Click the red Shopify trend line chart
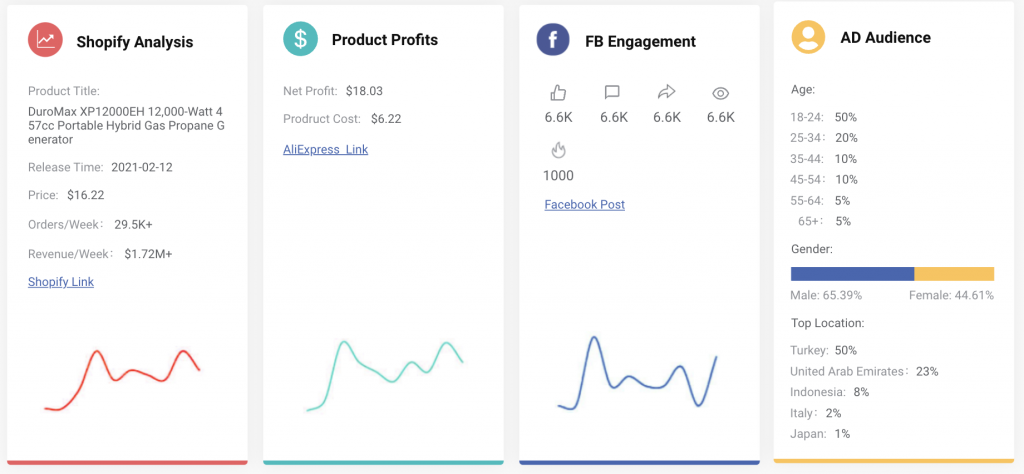1024x474 pixels. 122,378
